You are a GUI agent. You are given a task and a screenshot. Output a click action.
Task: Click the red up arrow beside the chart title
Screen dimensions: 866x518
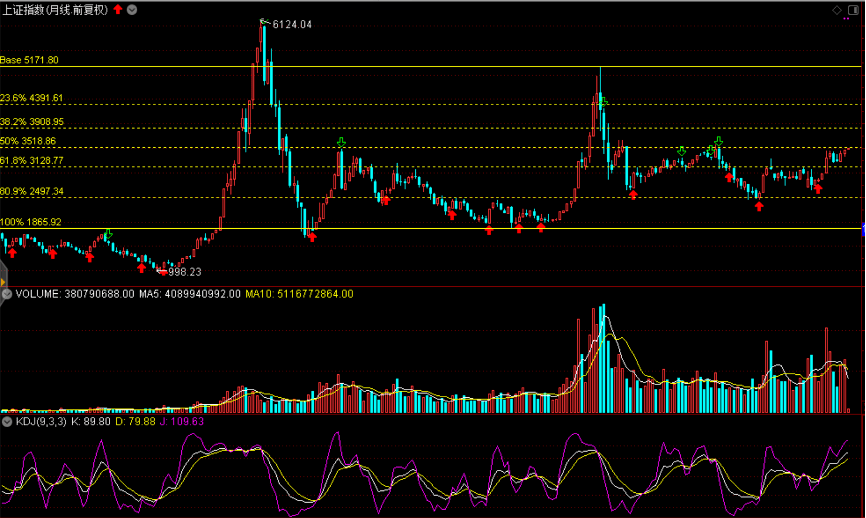118,9
